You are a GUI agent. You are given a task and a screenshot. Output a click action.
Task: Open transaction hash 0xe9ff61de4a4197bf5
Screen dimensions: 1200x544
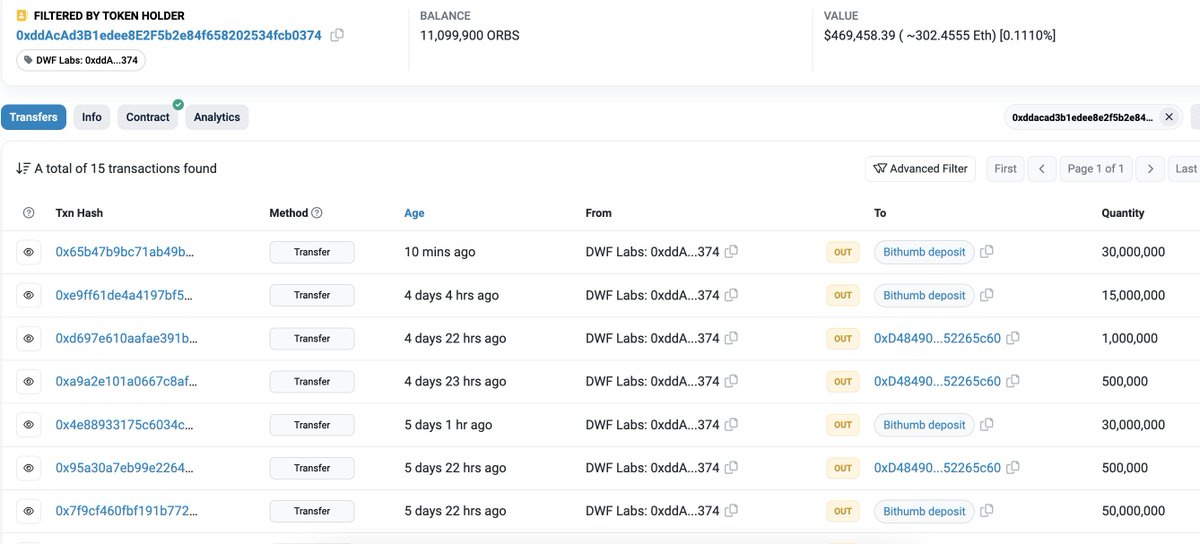[x=125, y=295]
